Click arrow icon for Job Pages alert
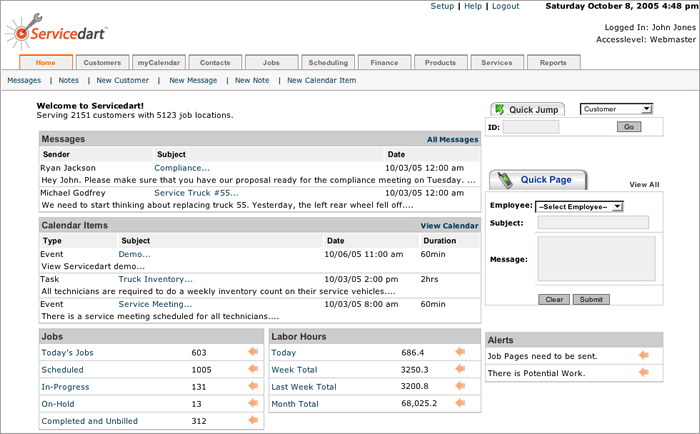 (645, 355)
